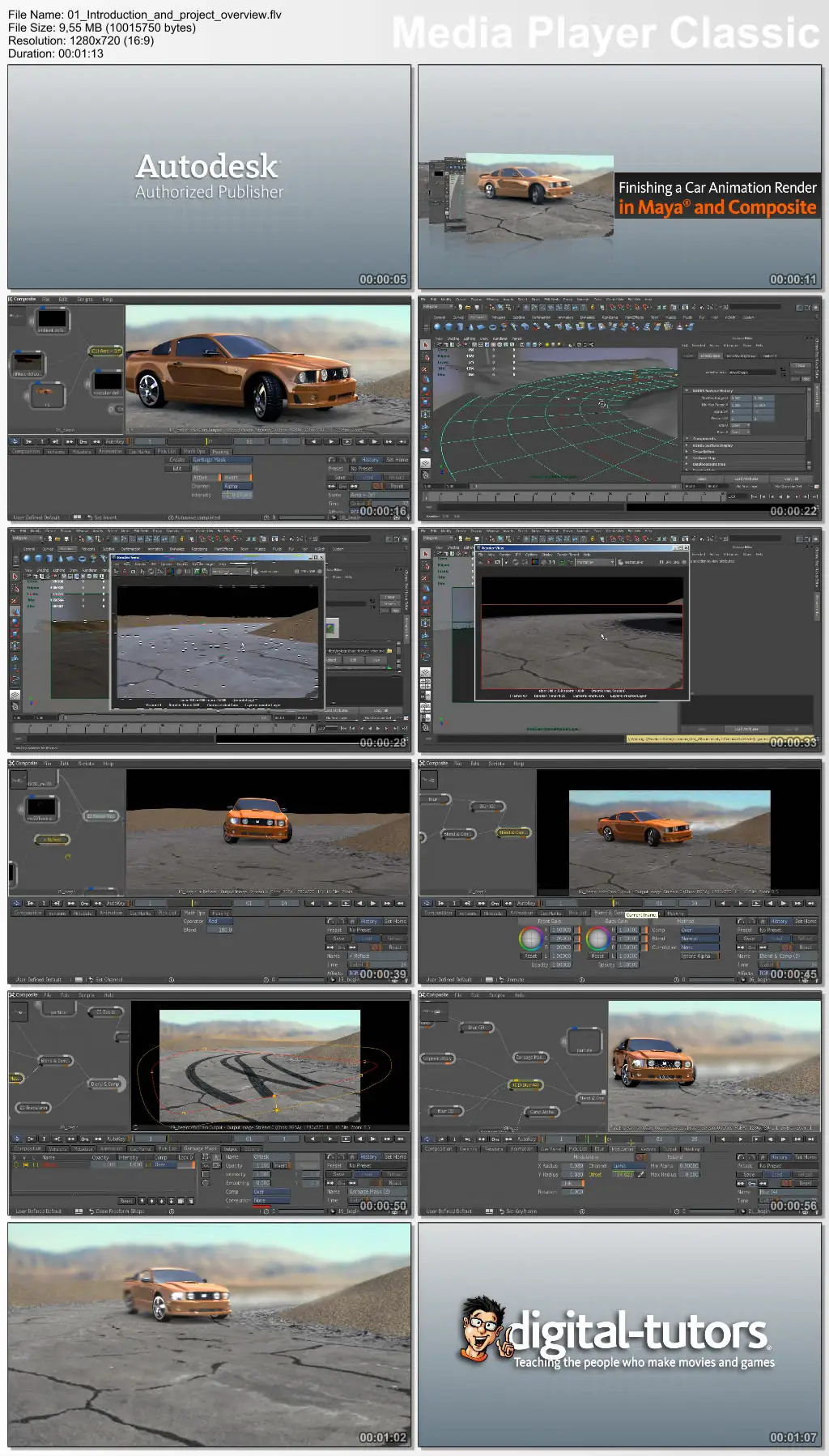Open the digital-tutors logo thumbnail at 00:01:07

tap(620, 1335)
